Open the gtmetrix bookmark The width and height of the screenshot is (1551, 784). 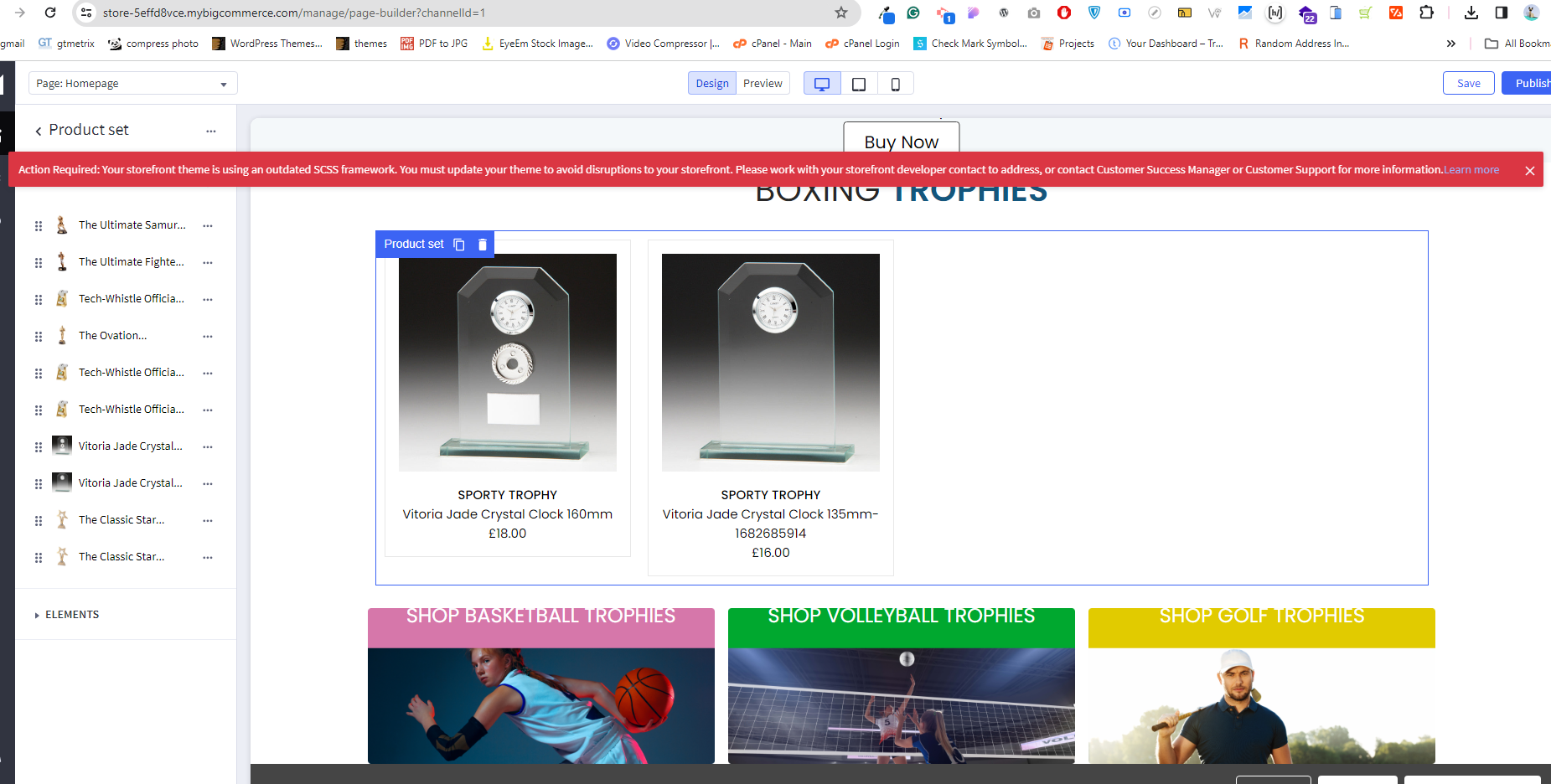[66, 44]
